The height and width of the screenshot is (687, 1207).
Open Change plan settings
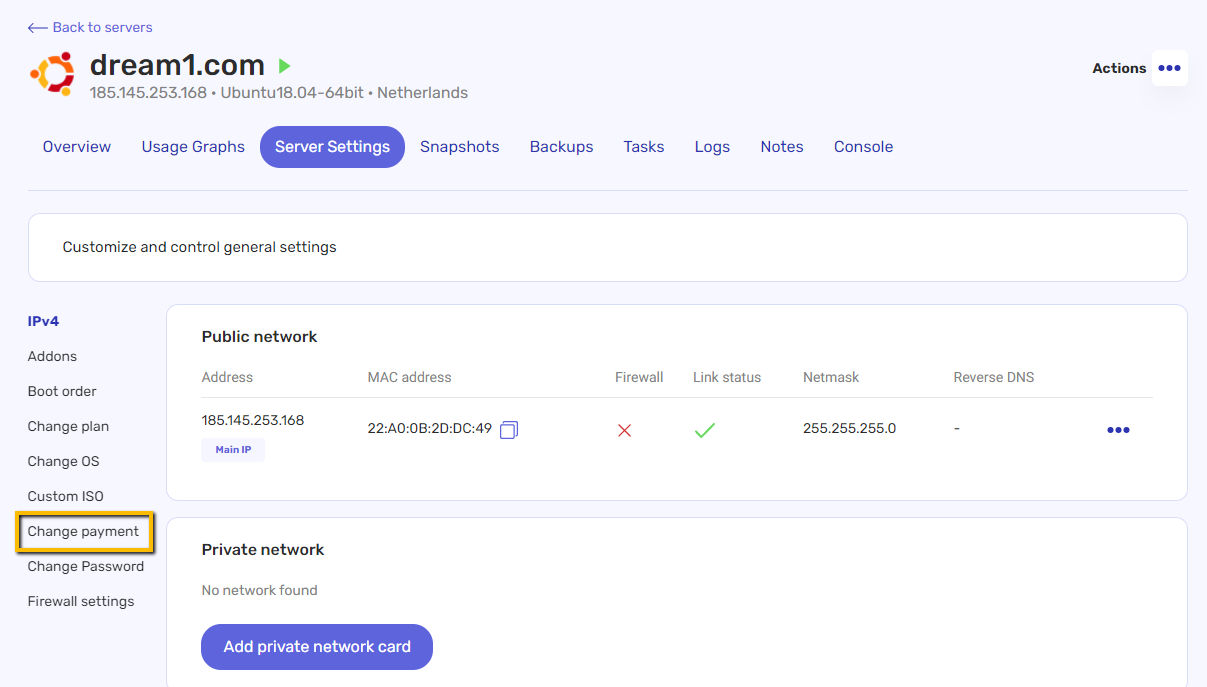pyautogui.click(x=68, y=426)
